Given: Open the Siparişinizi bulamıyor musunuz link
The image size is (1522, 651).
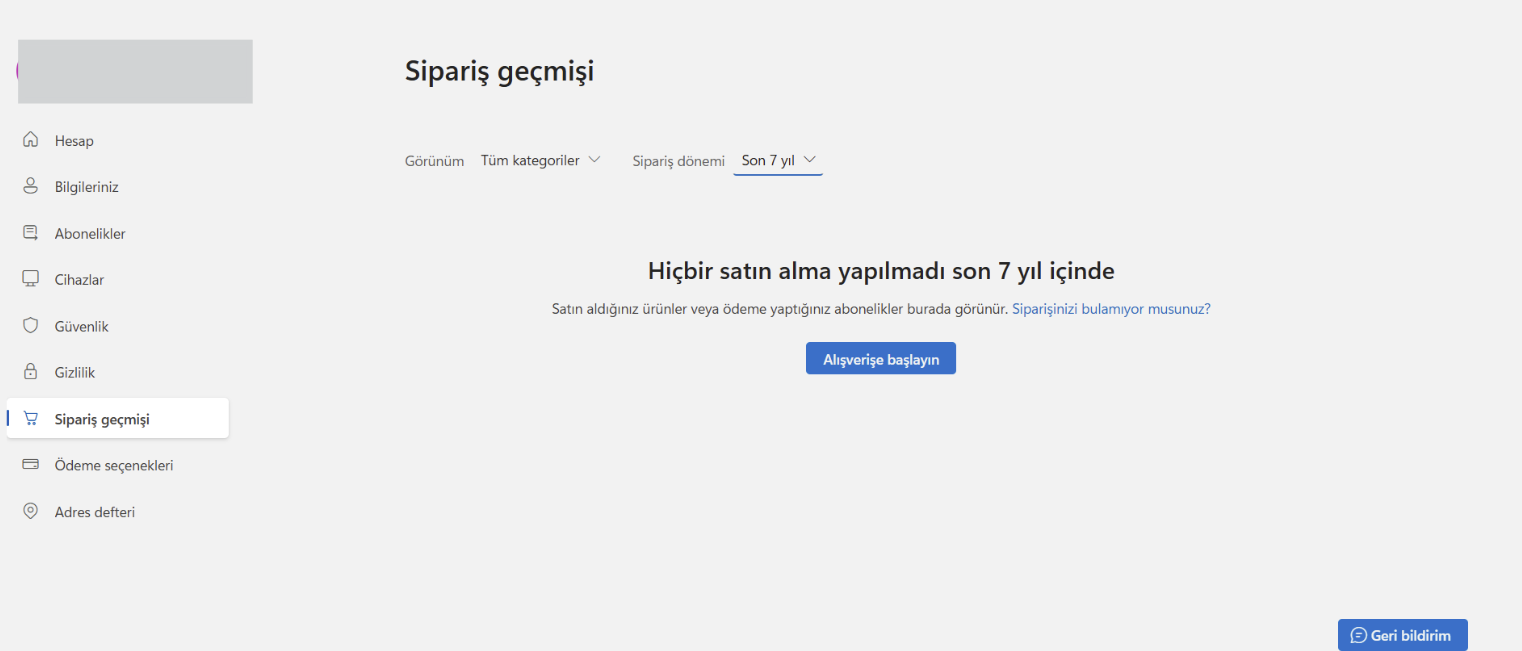Looking at the screenshot, I should pyautogui.click(x=1110, y=308).
